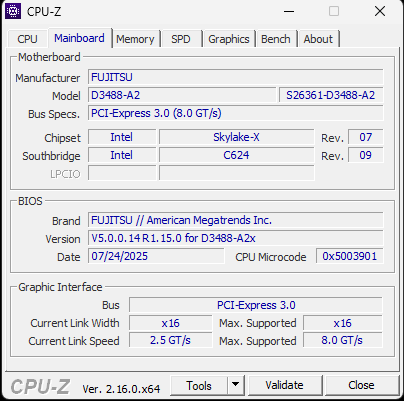Click the Southbridge vendor Intel field
Viewport: 404px width, 401px height.
click(x=122, y=155)
